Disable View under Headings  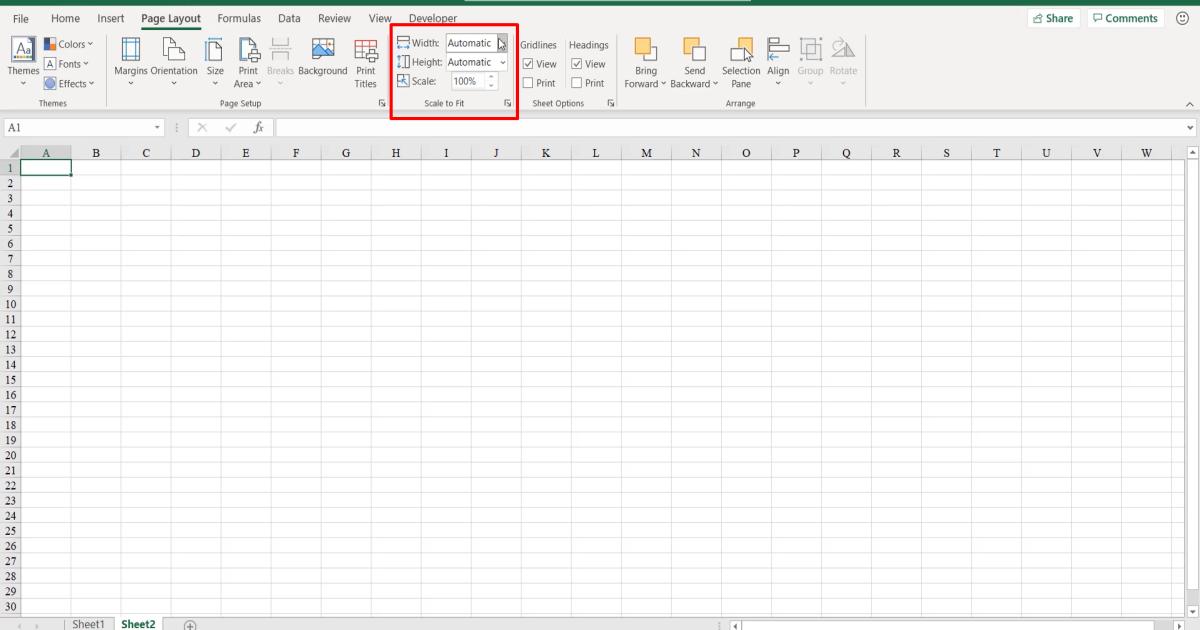(x=576, y=63)
